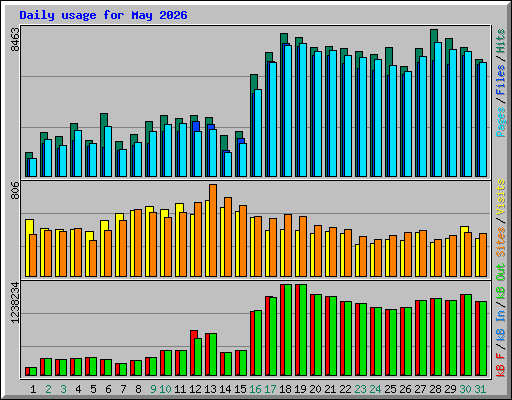Viewport: 512px width, 400px height.
Task: Click the 8463 axis value
Action: [x=15, y=40]
